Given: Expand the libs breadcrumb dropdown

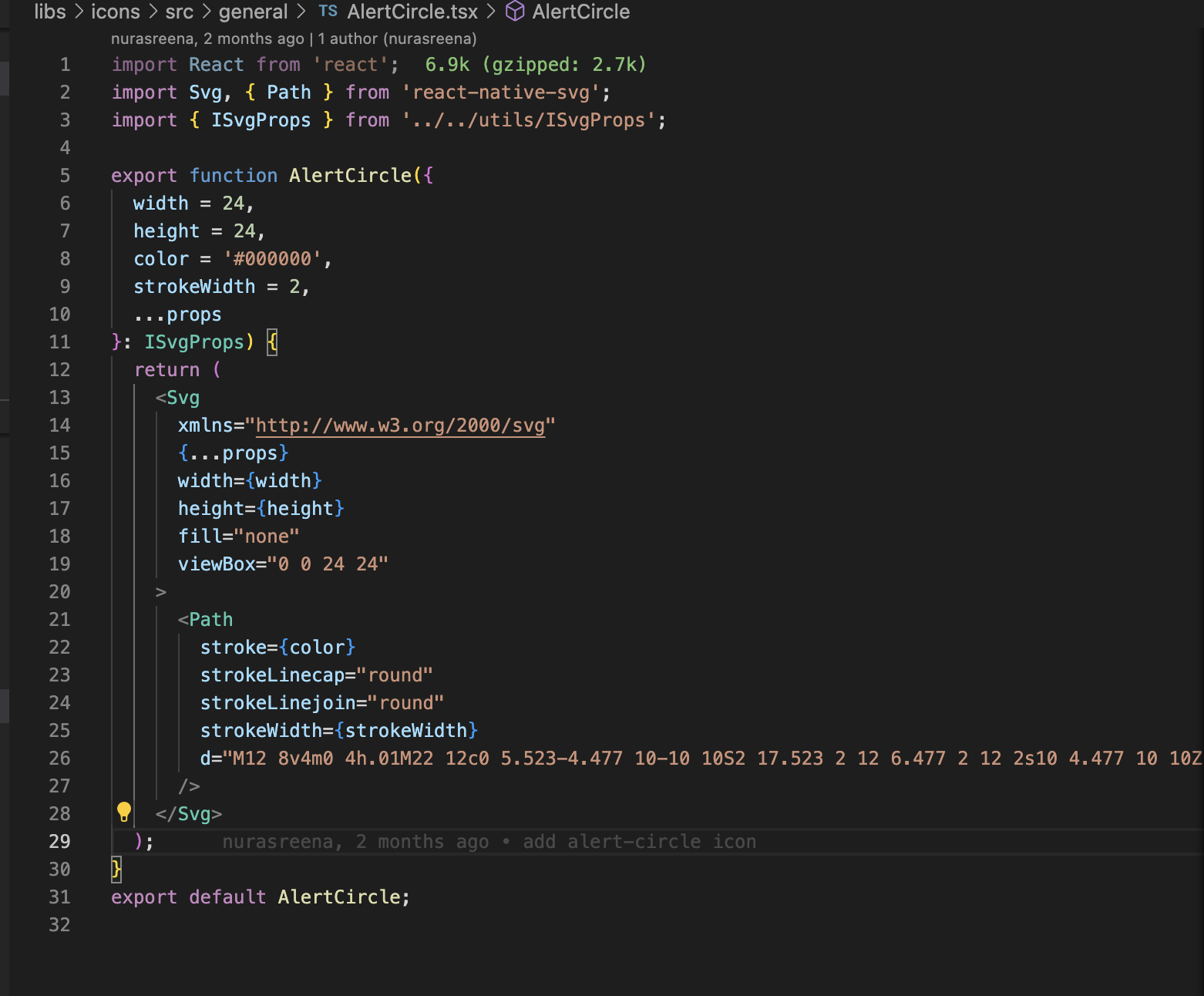Looking at the screenshot, I should 51,12.
